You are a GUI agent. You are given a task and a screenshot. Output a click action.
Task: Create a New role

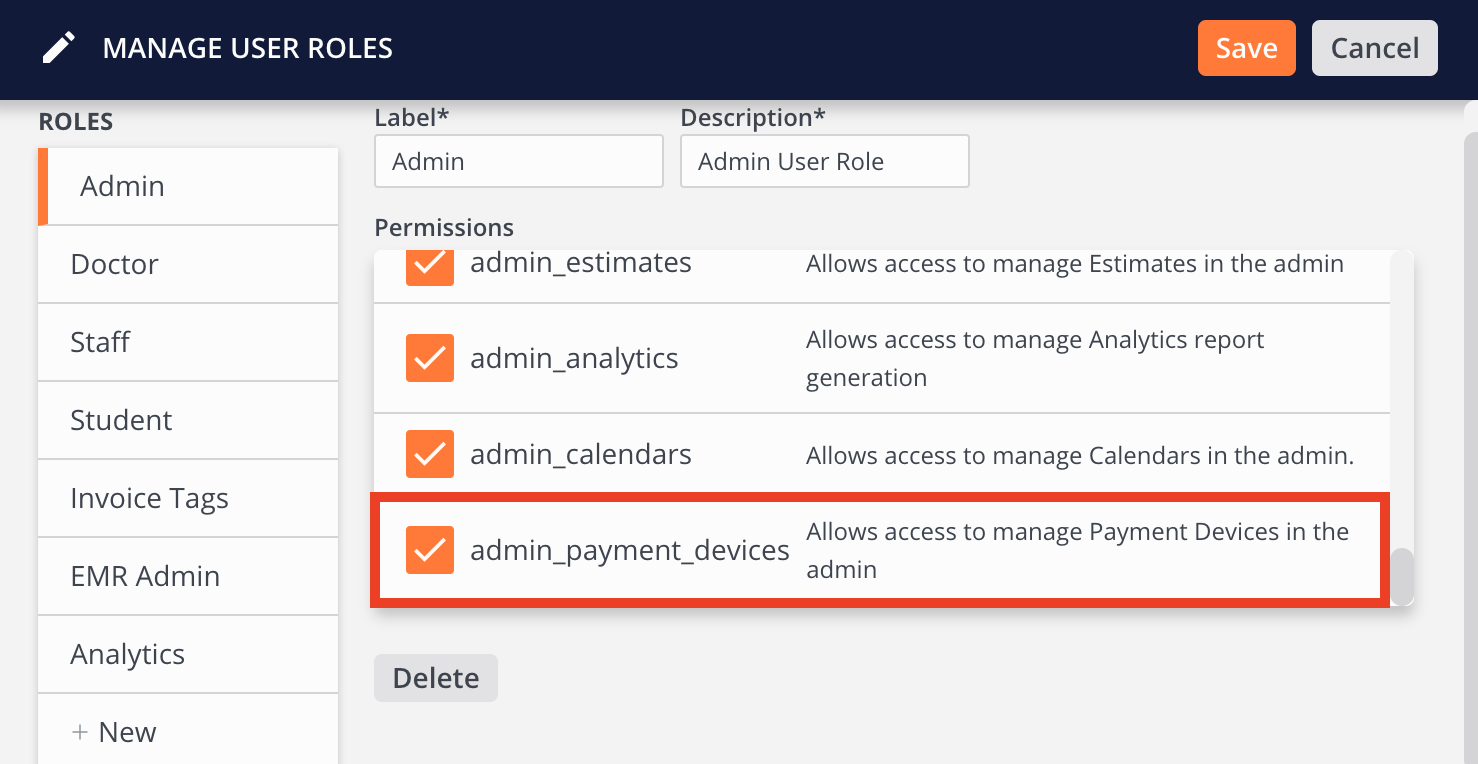(x=188, y=730)
